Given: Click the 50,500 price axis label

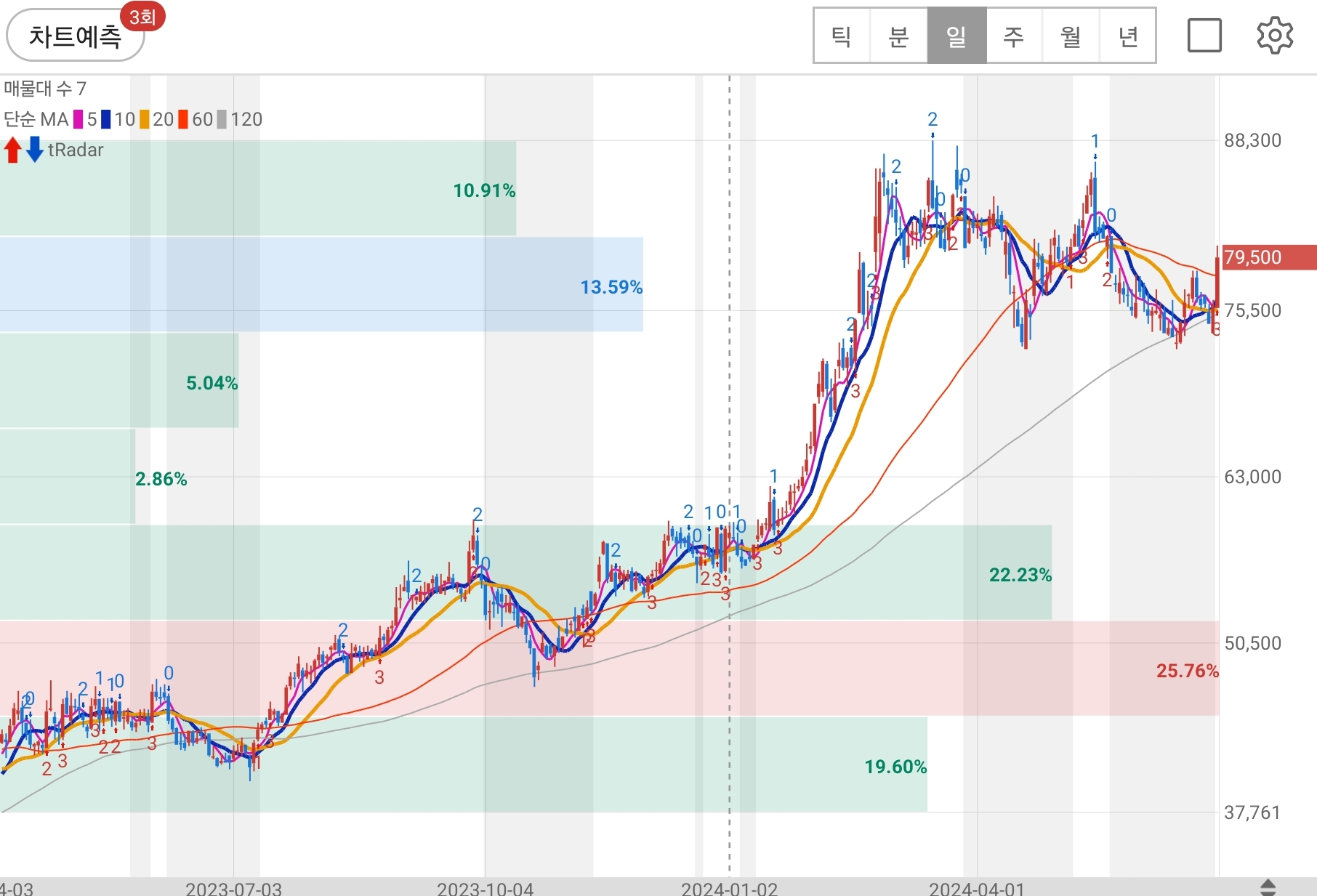Looking at the screenshot, I should pyautogui.click(x=1253, y=643).
